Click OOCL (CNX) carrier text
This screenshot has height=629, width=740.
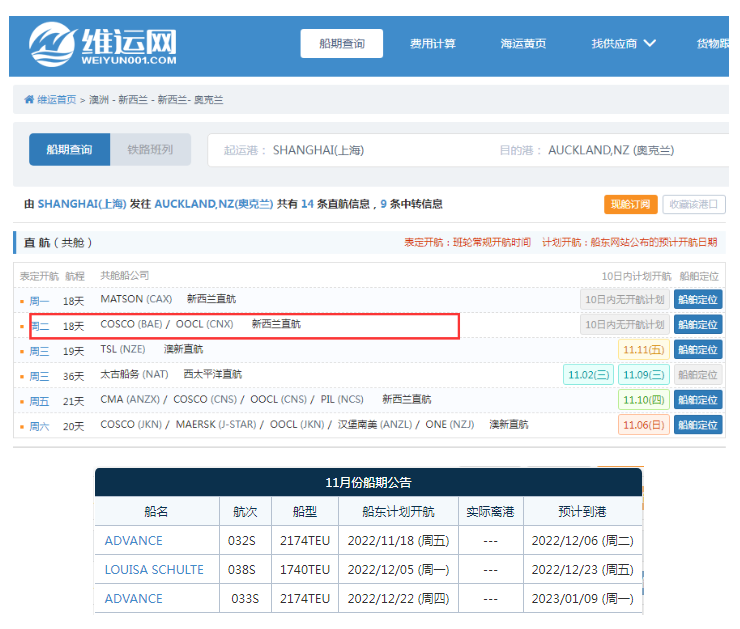click(x=204, y=324)
